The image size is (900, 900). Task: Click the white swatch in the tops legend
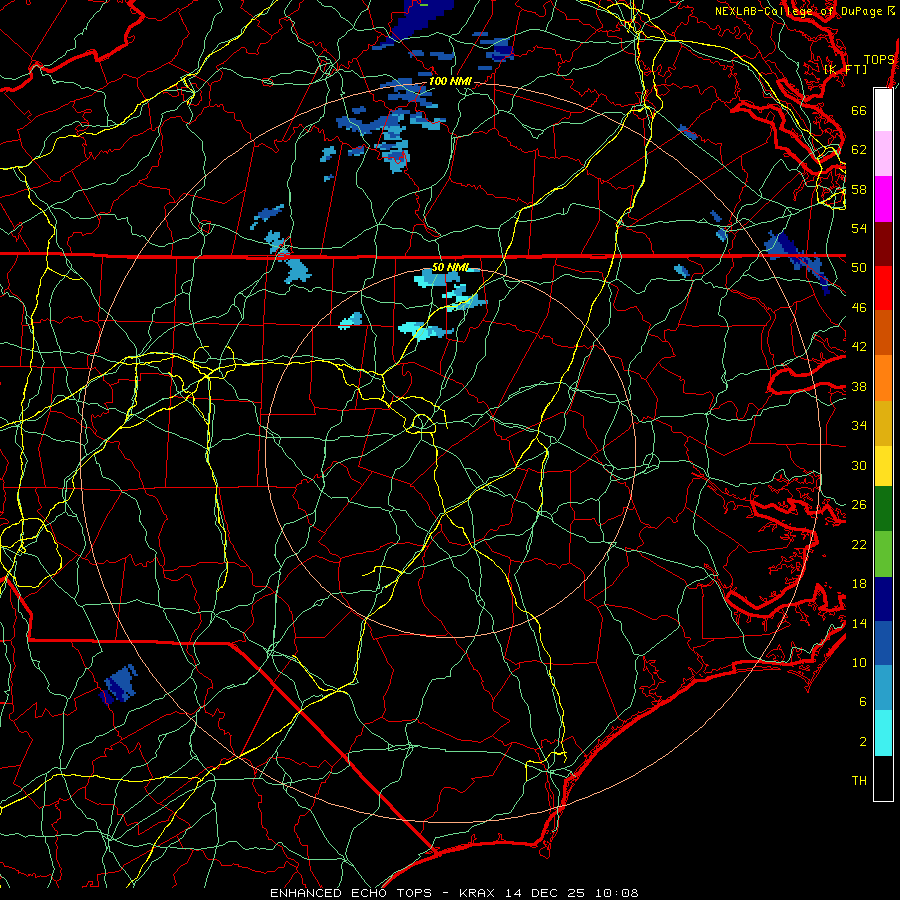[x=883, y=110]
